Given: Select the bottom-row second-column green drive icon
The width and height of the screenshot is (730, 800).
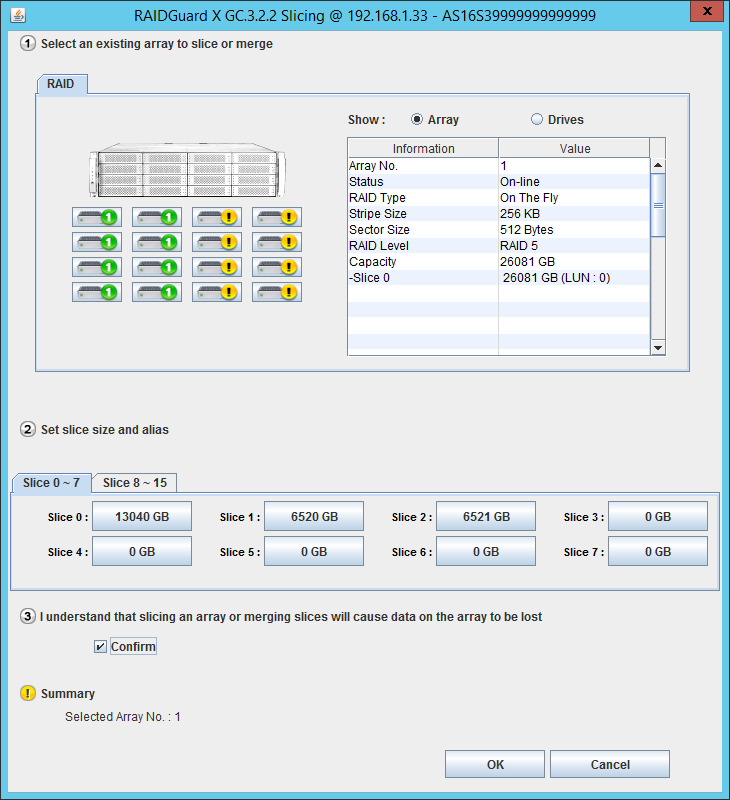Looking at the screenshot, I should [x=157, y=292].
